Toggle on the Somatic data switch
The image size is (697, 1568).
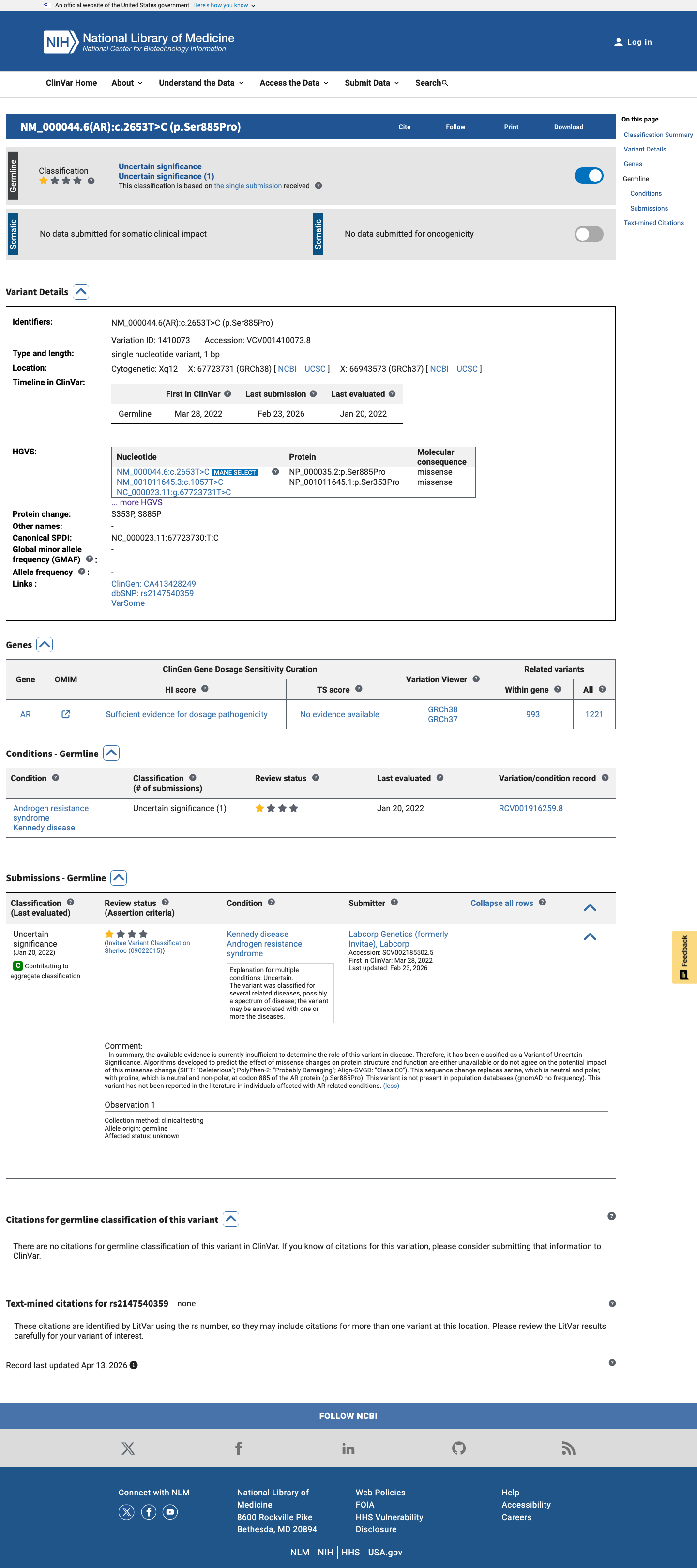[589, 234]
